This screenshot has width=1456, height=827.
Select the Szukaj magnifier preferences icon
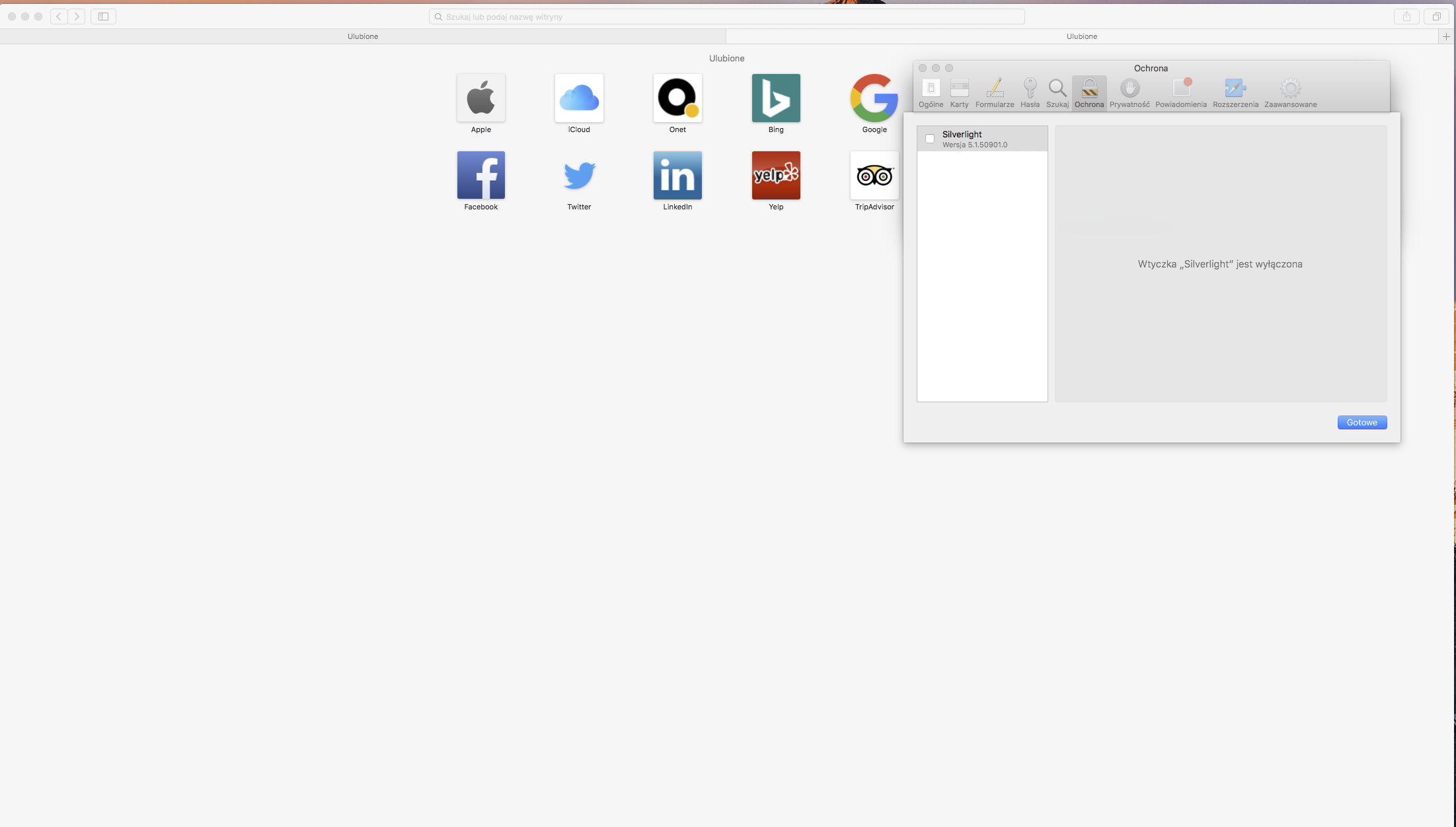coord(1057,92)
